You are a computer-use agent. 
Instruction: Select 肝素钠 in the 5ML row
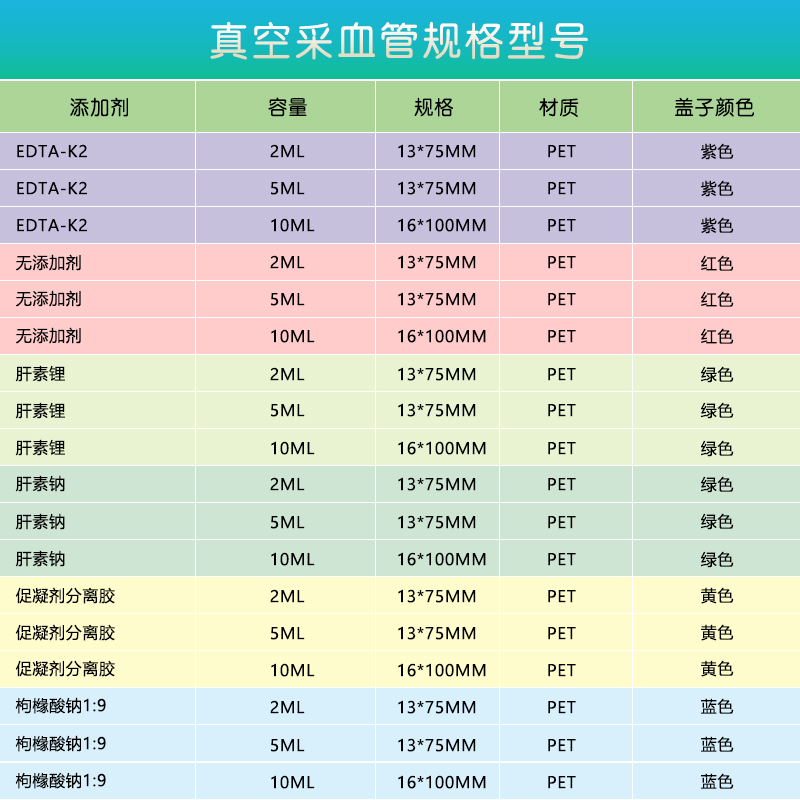[x=40, y=522]
